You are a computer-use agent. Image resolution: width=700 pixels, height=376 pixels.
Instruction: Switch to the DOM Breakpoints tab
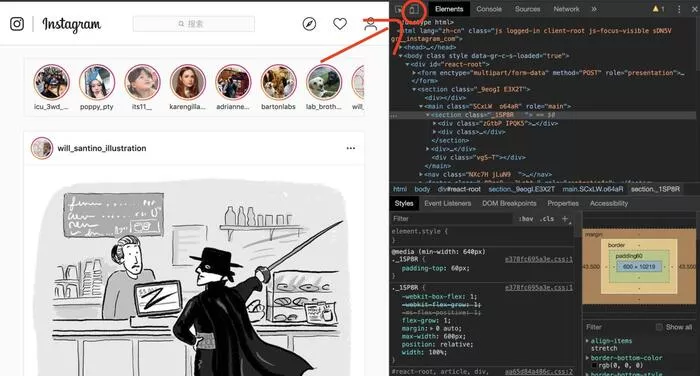pos(509,203)
